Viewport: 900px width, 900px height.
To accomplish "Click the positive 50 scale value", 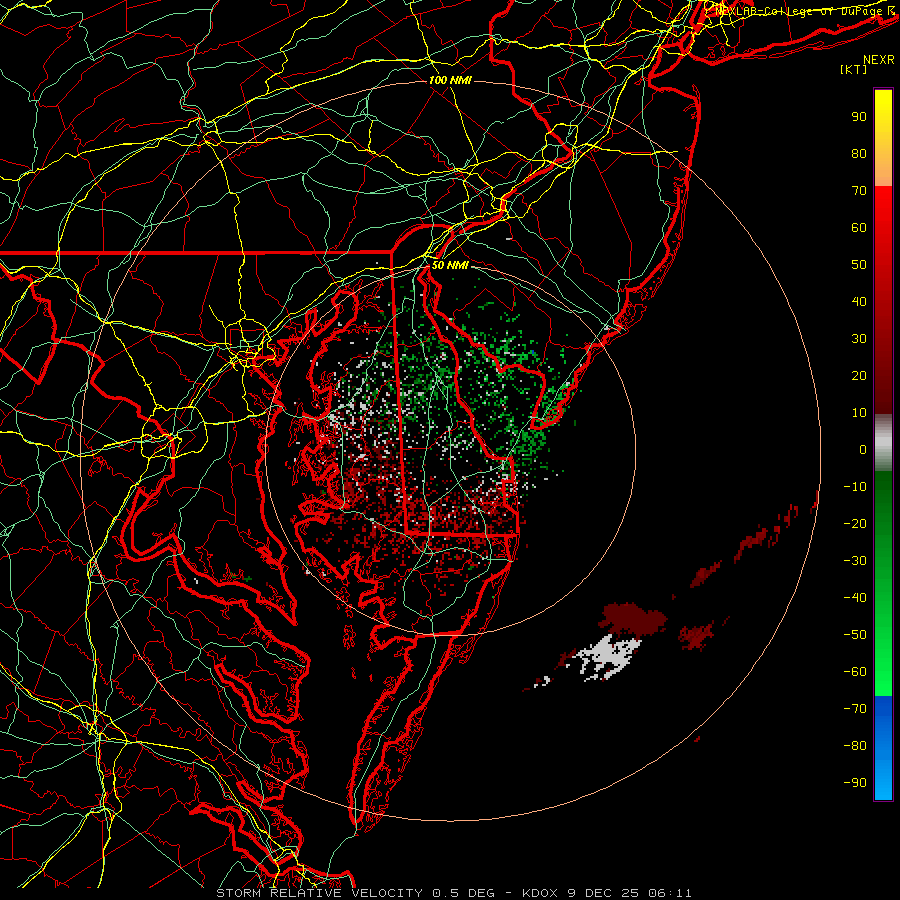I will [859, 265].
